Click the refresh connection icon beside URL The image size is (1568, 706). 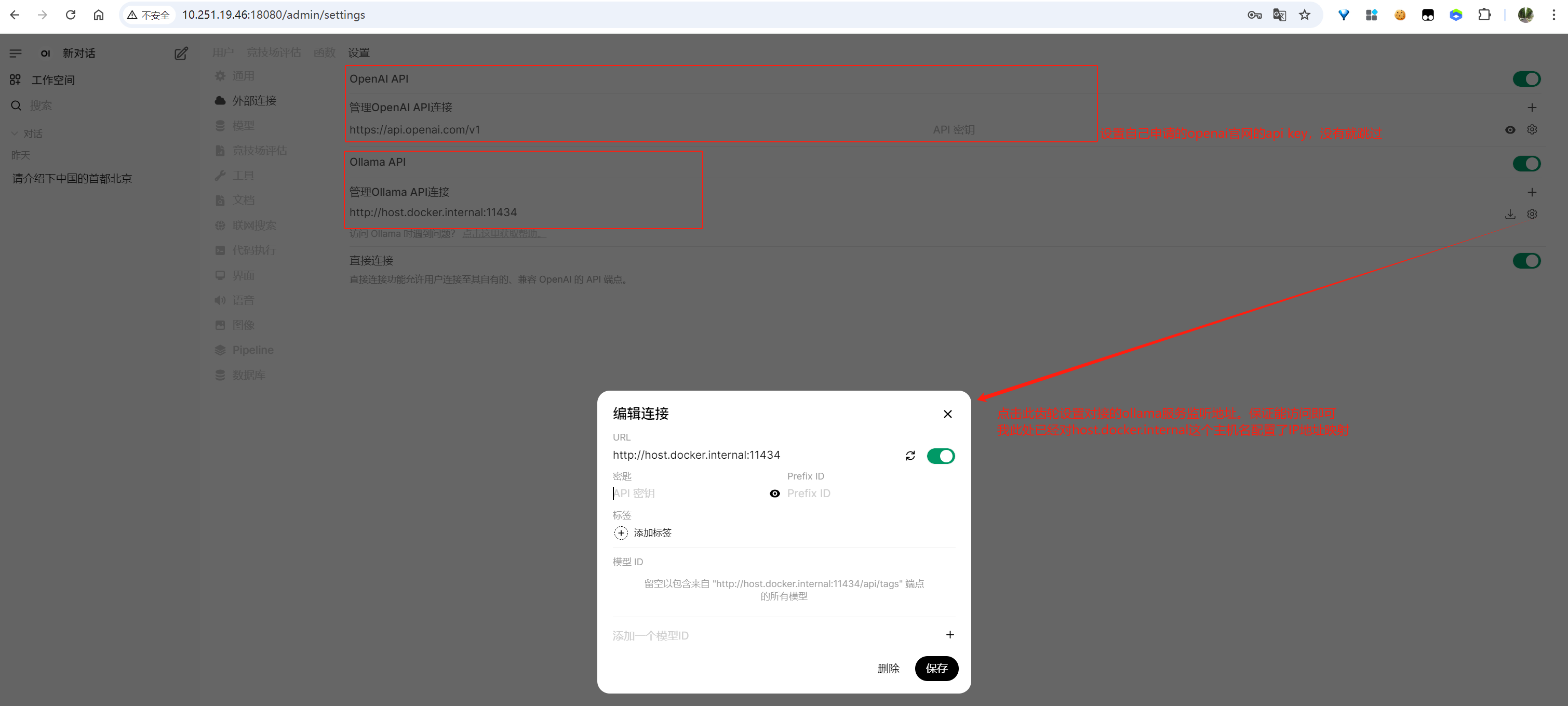pyautogui.click(x=910, y=456)
